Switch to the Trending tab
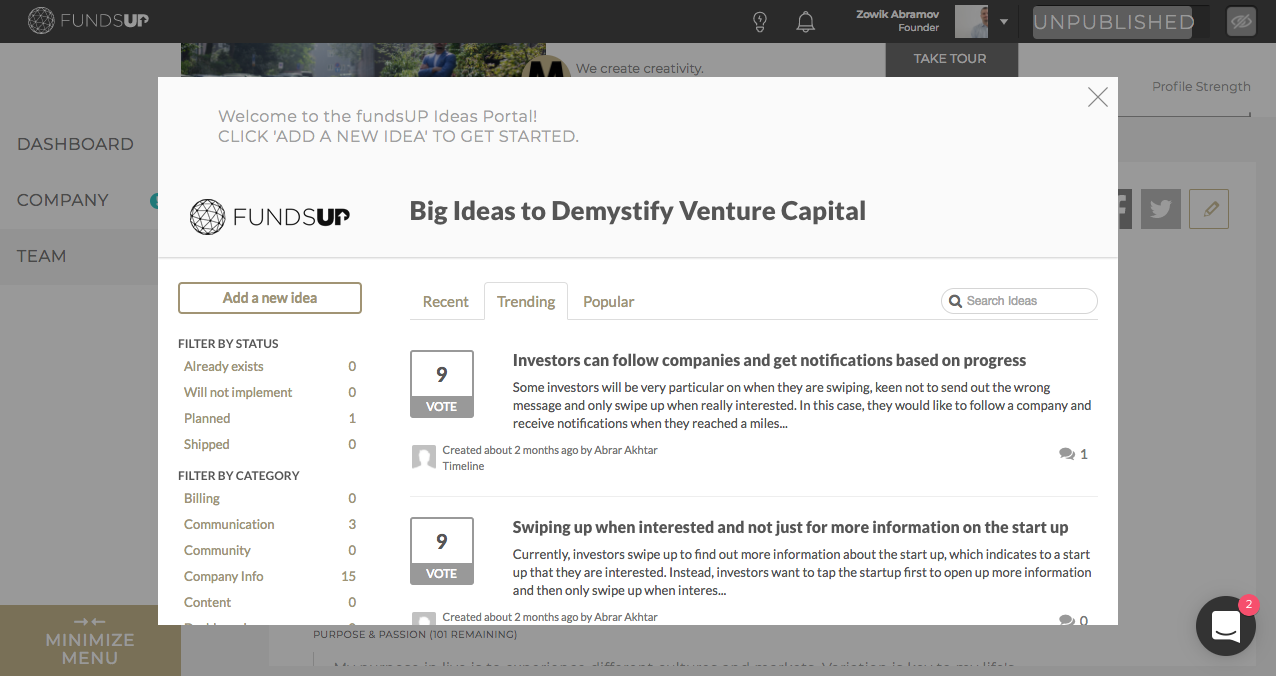This screenshot has width=1276, height=676. 526,302
